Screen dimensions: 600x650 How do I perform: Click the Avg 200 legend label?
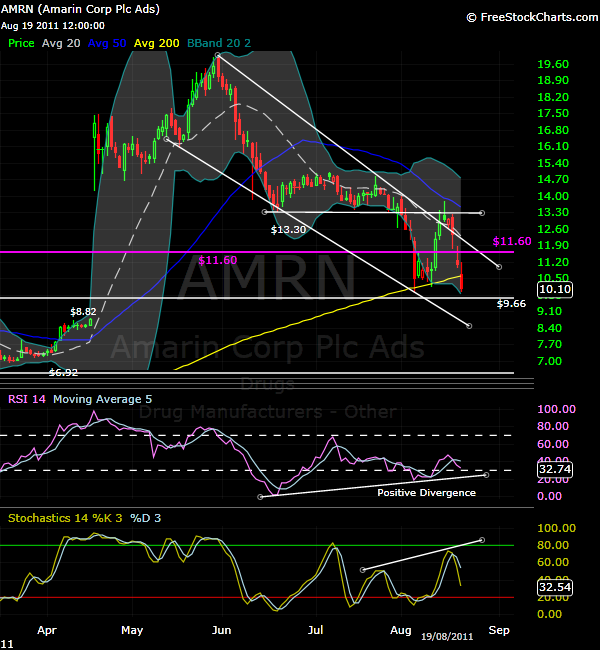click(x=156, y=43)
